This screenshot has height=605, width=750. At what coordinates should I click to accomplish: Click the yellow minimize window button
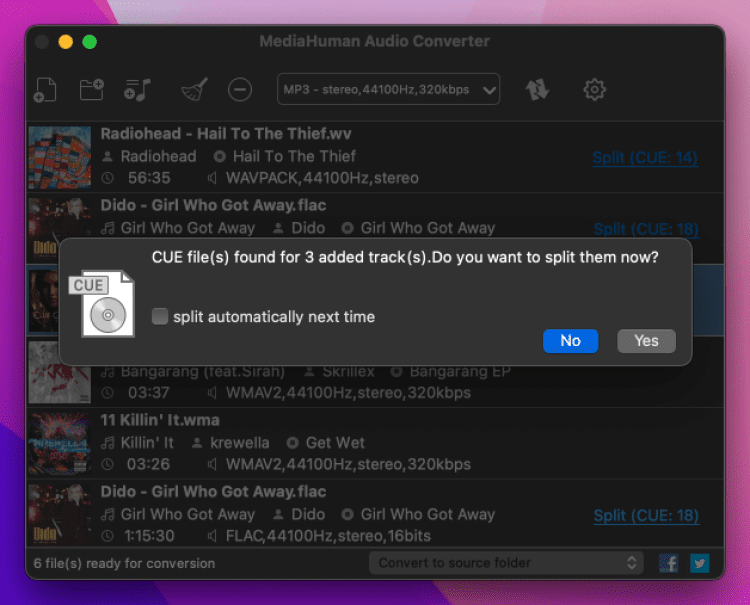coord(66,42)
